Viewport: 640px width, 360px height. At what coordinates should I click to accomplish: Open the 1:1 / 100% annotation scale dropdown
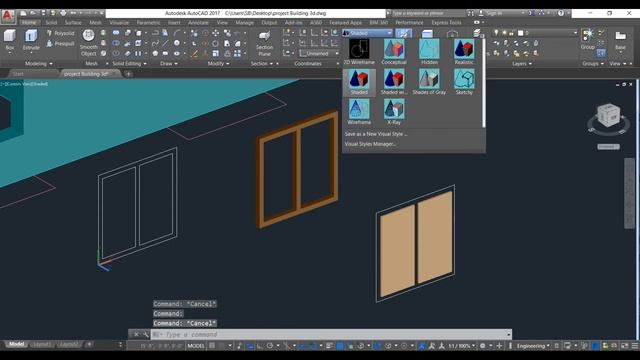pyautogui.click(x=462, y=346)
